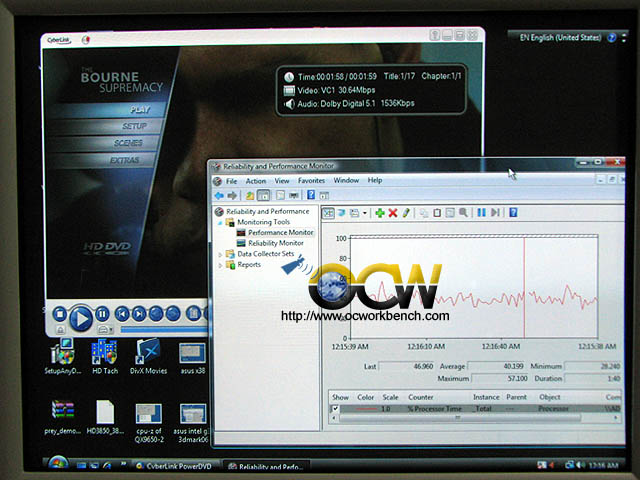The width and height of the screenshot is (640, 480).
Task: Click the Paste counter list clipboard icon
Action: point(437,213)
